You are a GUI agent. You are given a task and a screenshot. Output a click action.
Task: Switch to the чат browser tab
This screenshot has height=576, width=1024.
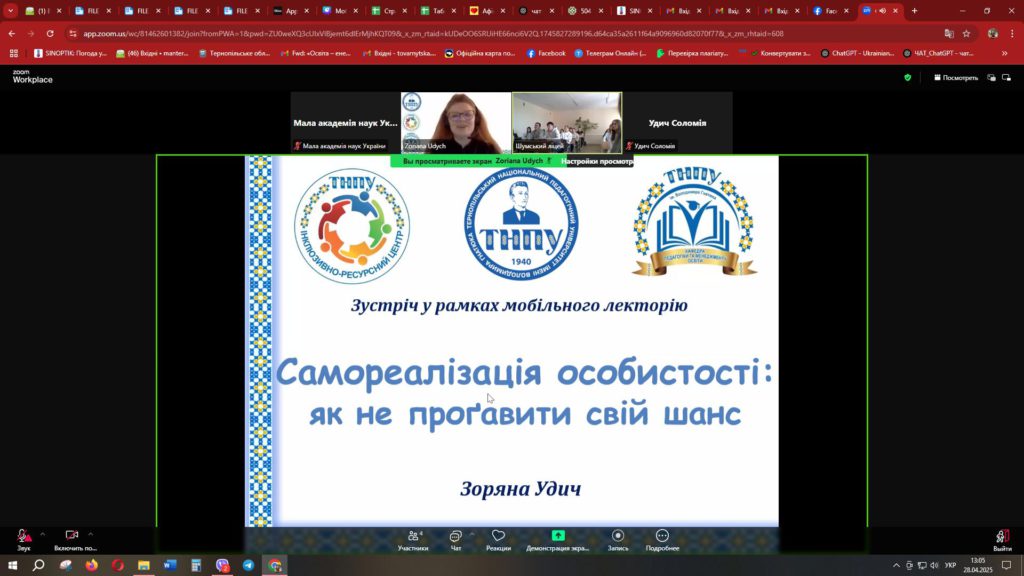point(536,10)
